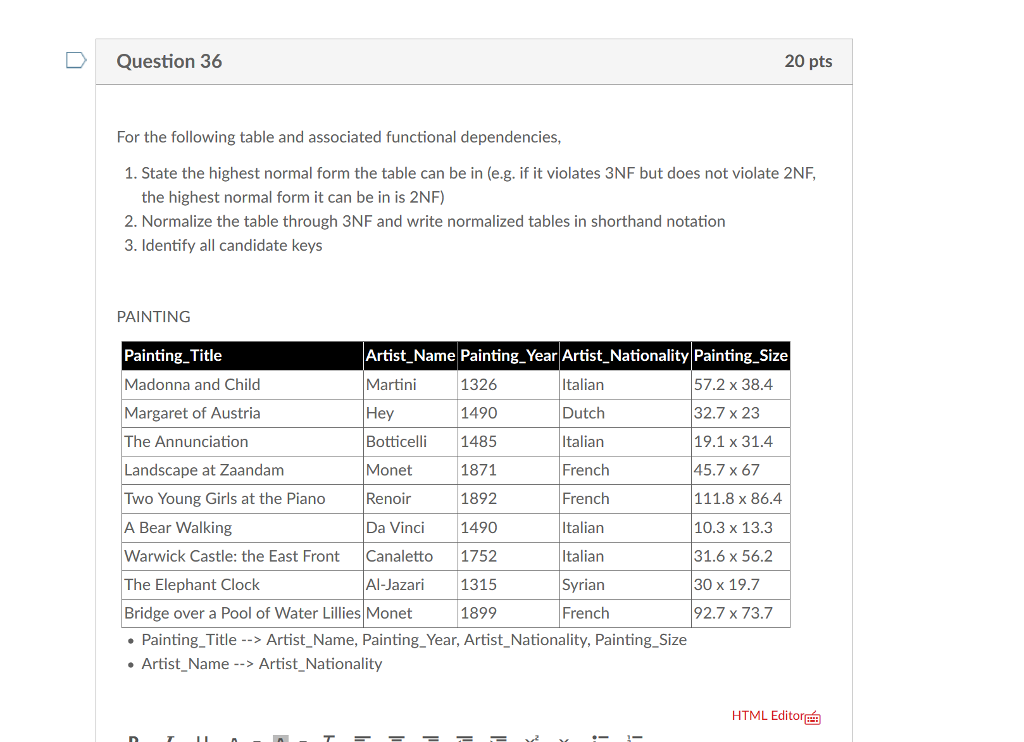Click the 1892 year cell
Image resolution: width=1024 pixels, height=742 pixels.
(508, 499)
